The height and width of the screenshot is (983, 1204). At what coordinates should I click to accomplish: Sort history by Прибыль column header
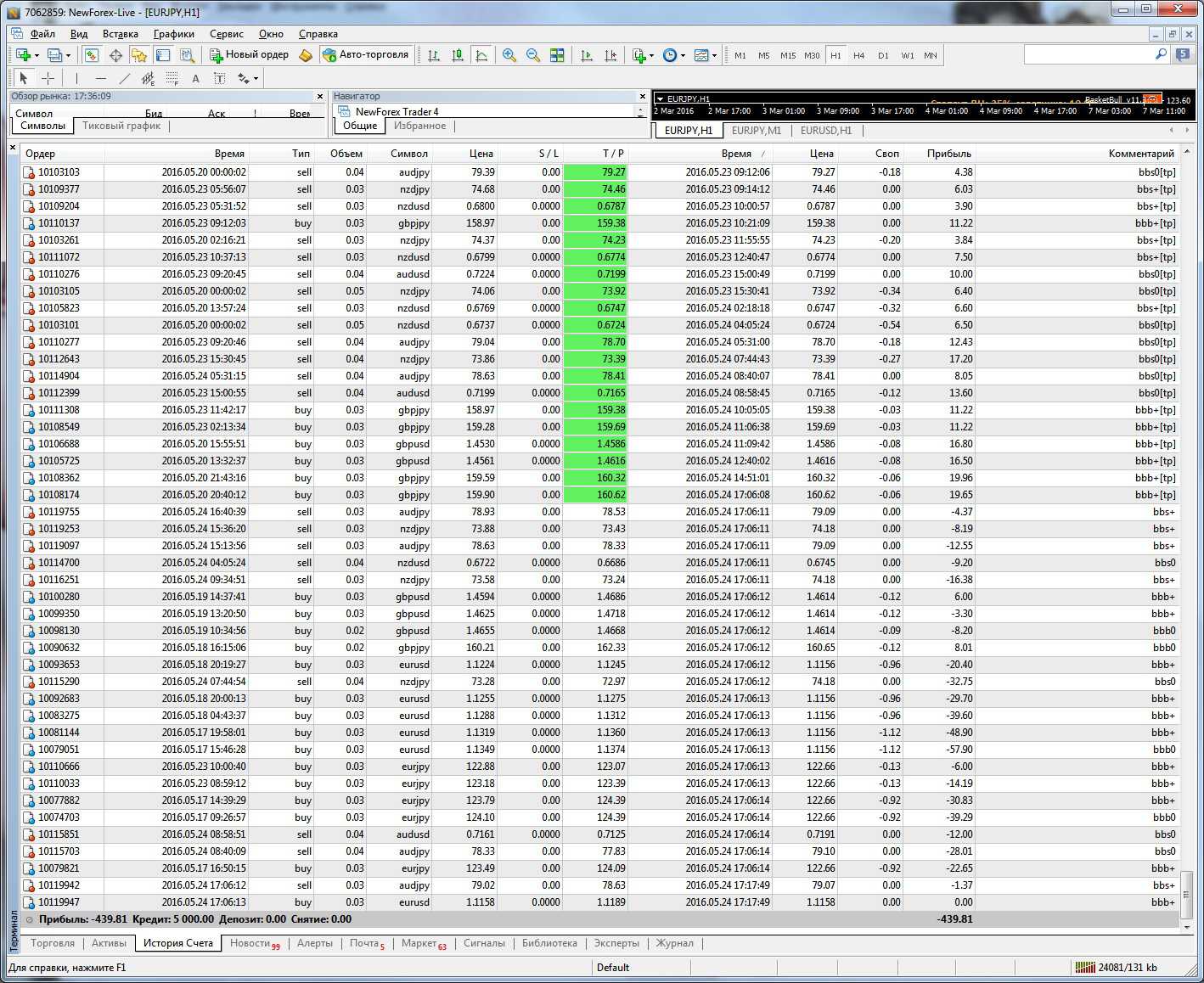click(948, 154)
